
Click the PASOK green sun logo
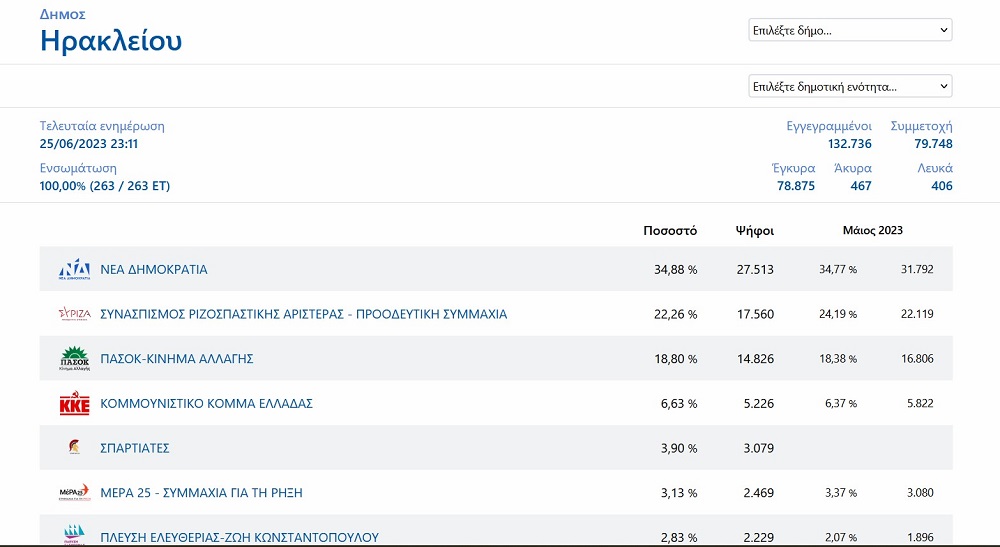click(75, 358)
